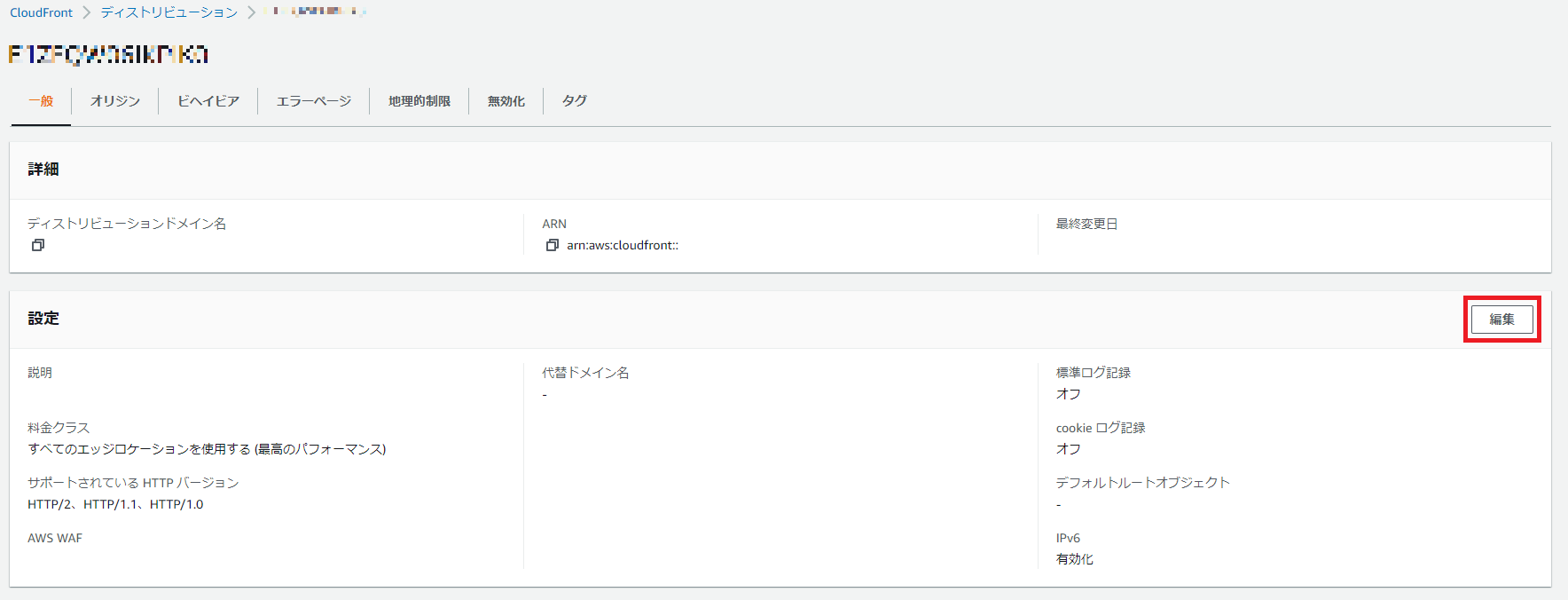Copy the ARN value
Image resolution: width=1568 pixels, height=600 pixels.
click(552, 245)
